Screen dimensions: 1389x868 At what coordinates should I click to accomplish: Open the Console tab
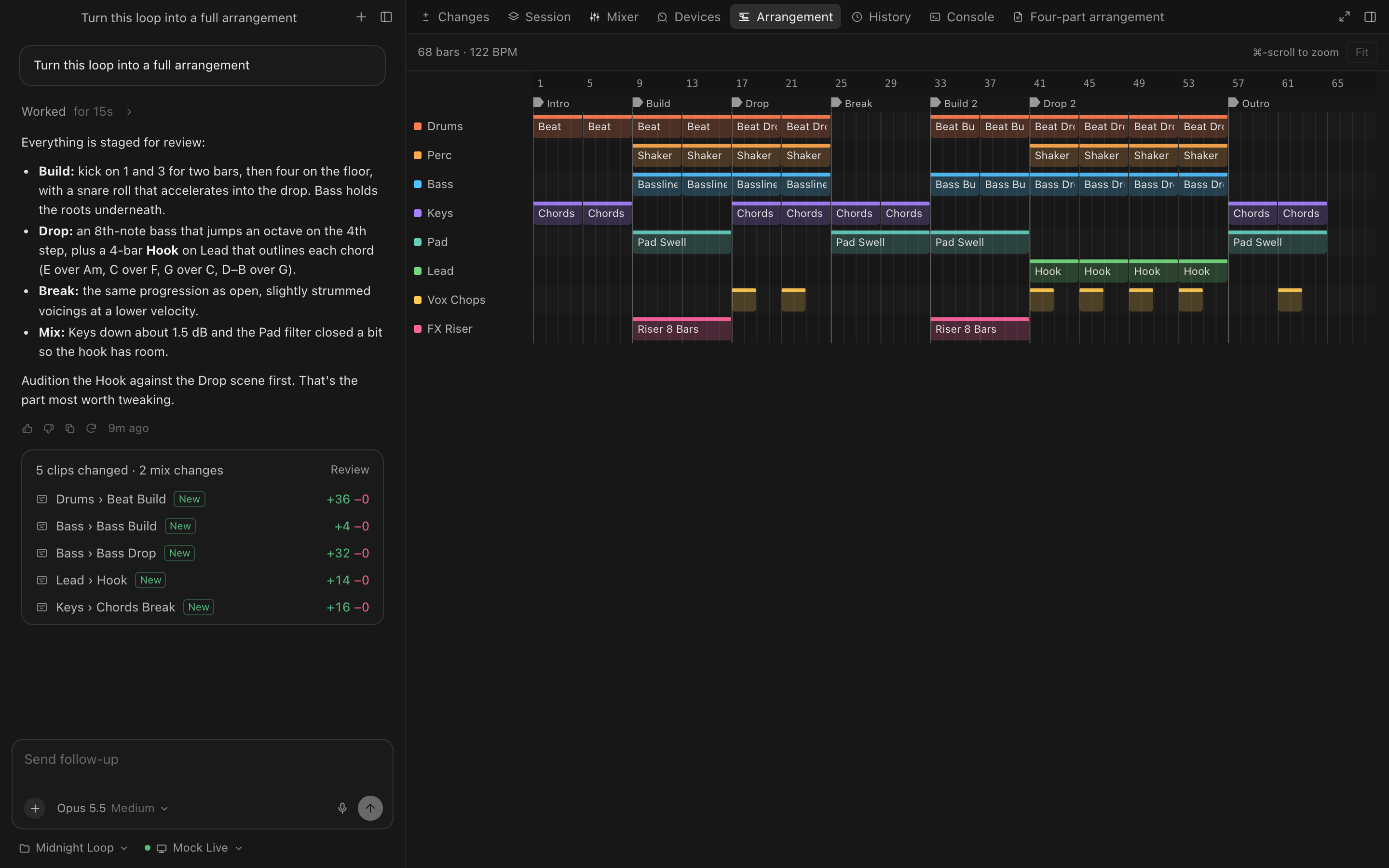point(962,17)
